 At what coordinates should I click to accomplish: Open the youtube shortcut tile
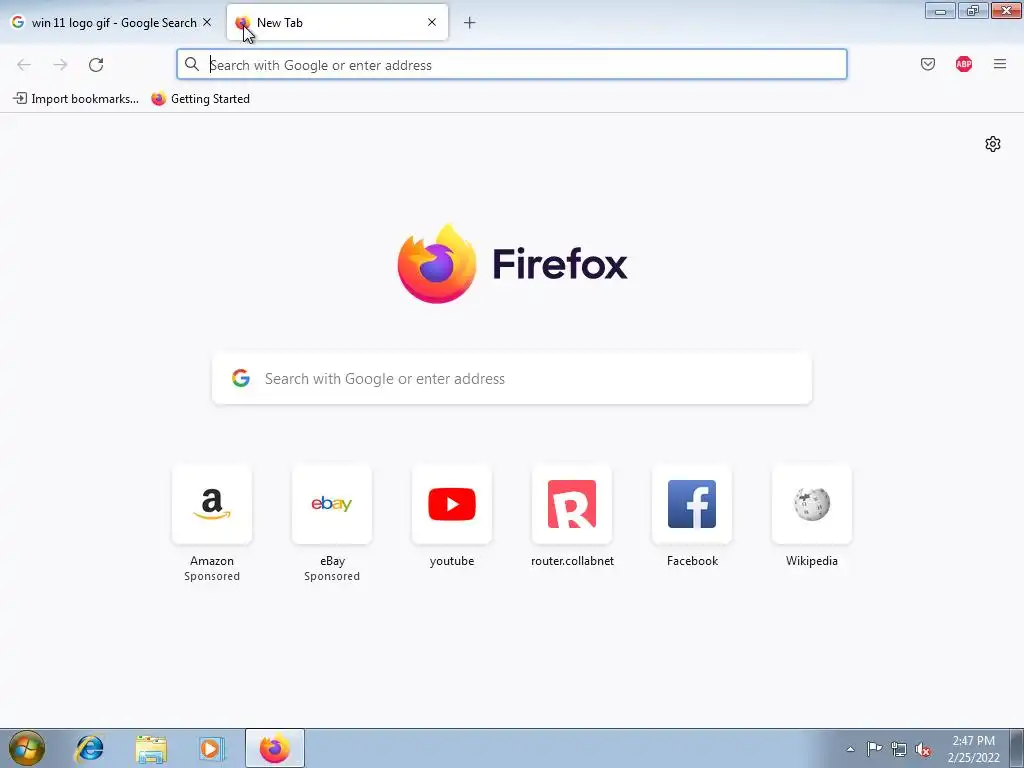452,504
